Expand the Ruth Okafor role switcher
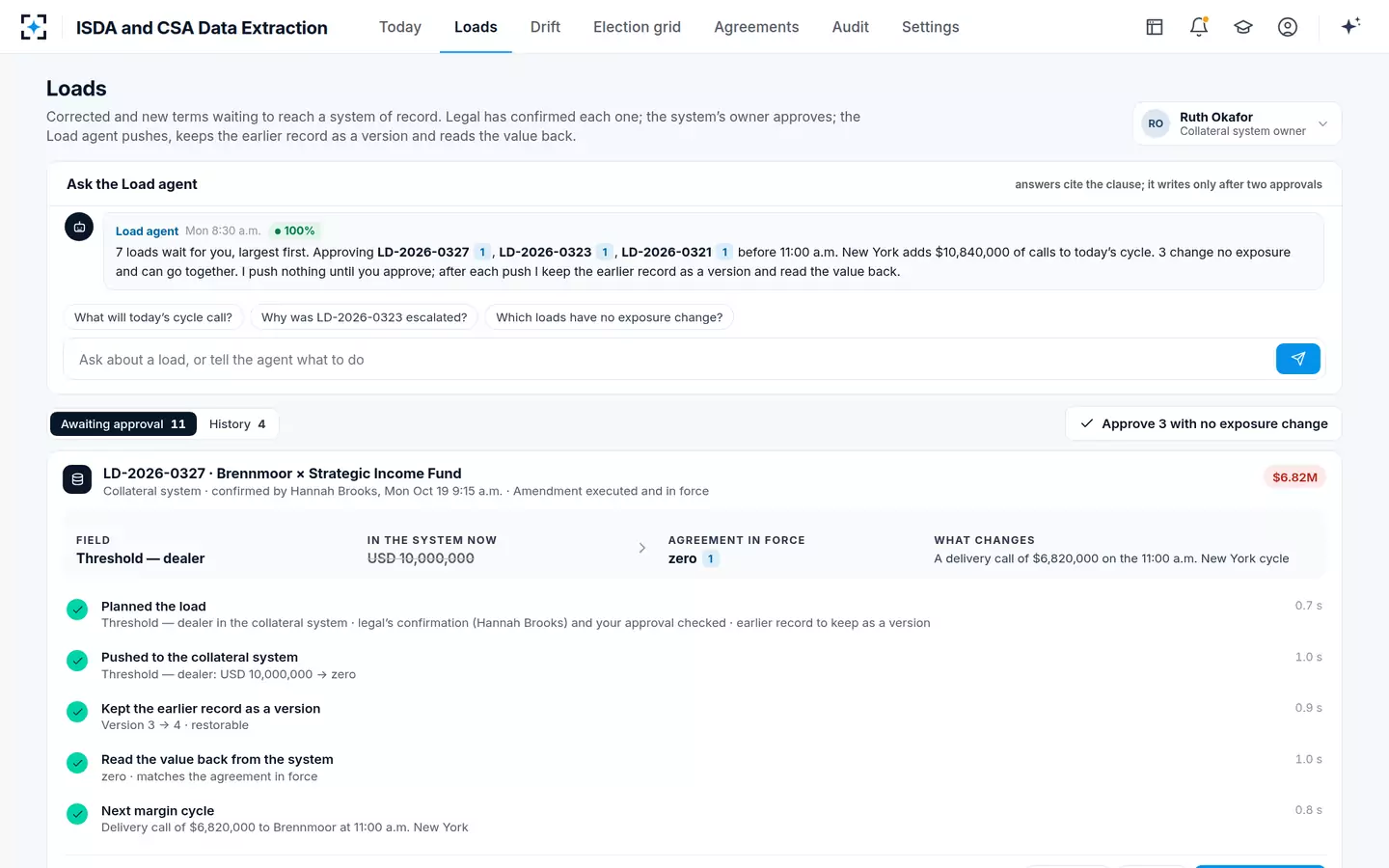Screen dimensions: 1389x868 [x=1237, y=123]
